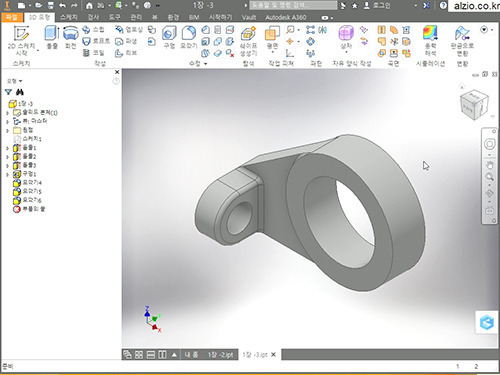Switch to the 스케치 ribbon tab
Image resolution: width=500 pixels, height=375 pixels.
[x=69, y=17]
